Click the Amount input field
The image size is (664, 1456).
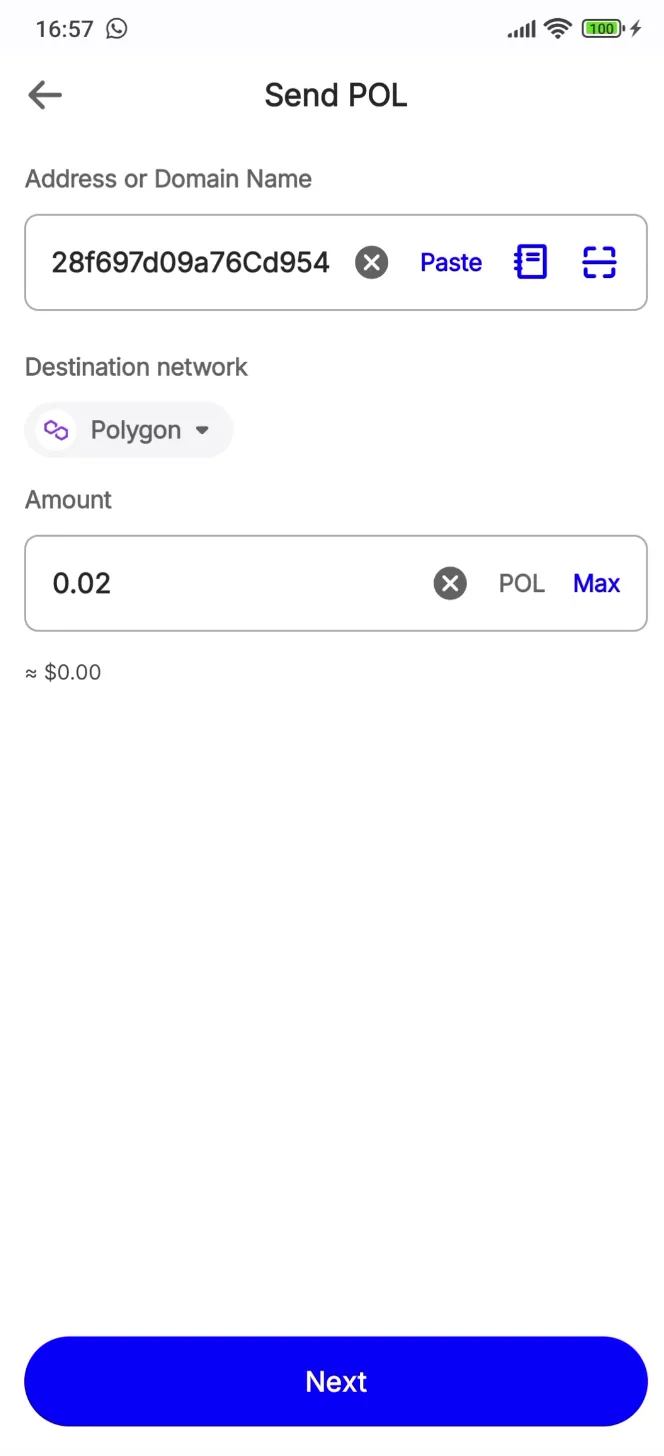[x=230, y=583]
